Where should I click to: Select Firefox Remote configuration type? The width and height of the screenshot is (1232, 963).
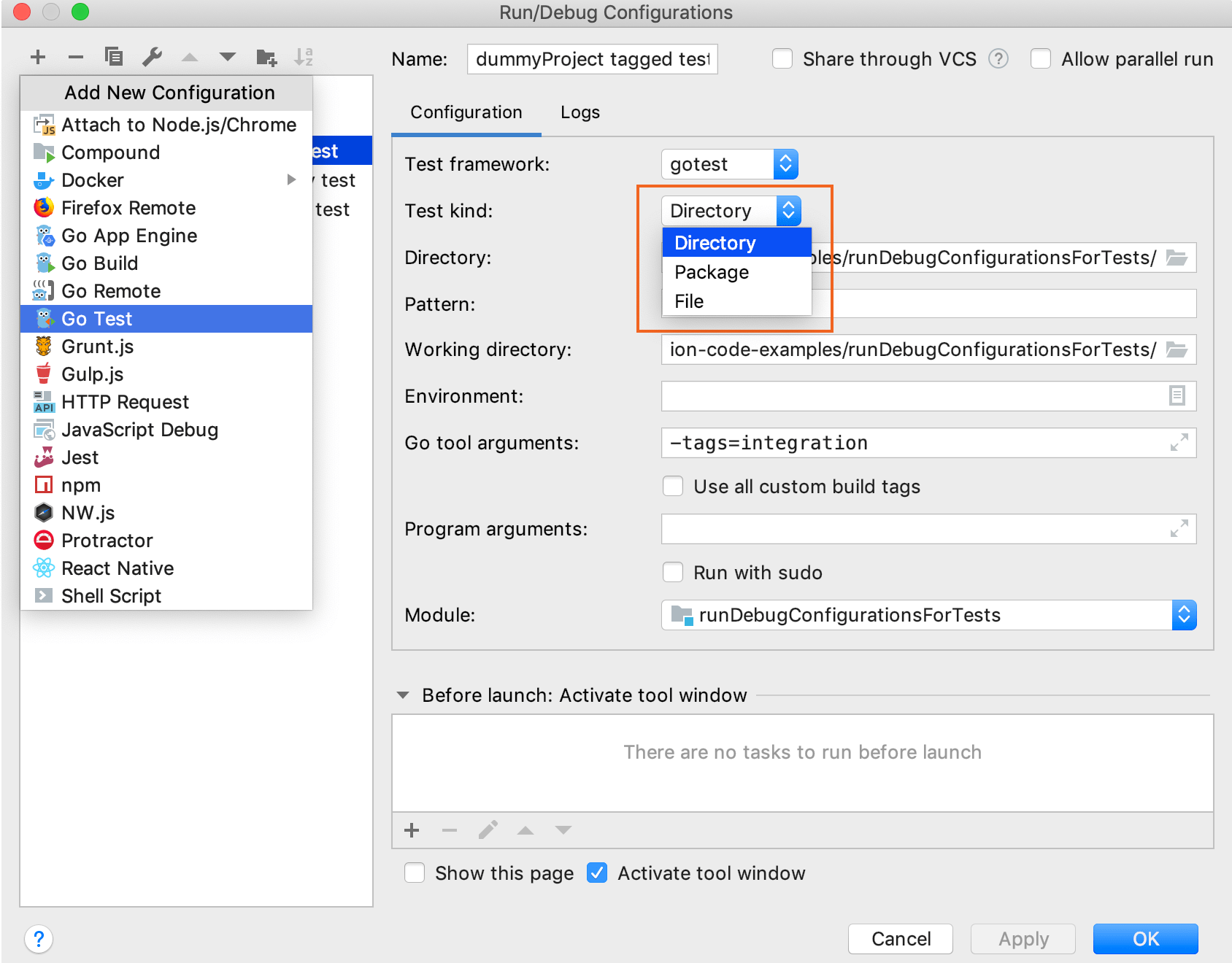pos(166,208)
